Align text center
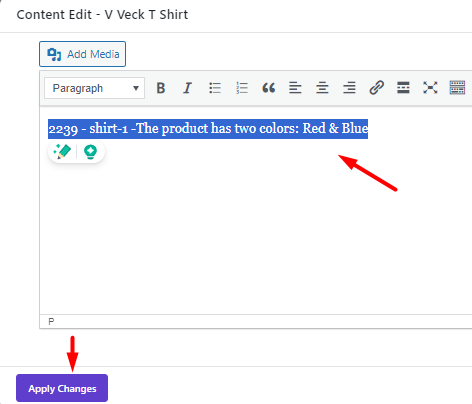The height and width of the screenshot is (404, 472). (x=322, y=88)
